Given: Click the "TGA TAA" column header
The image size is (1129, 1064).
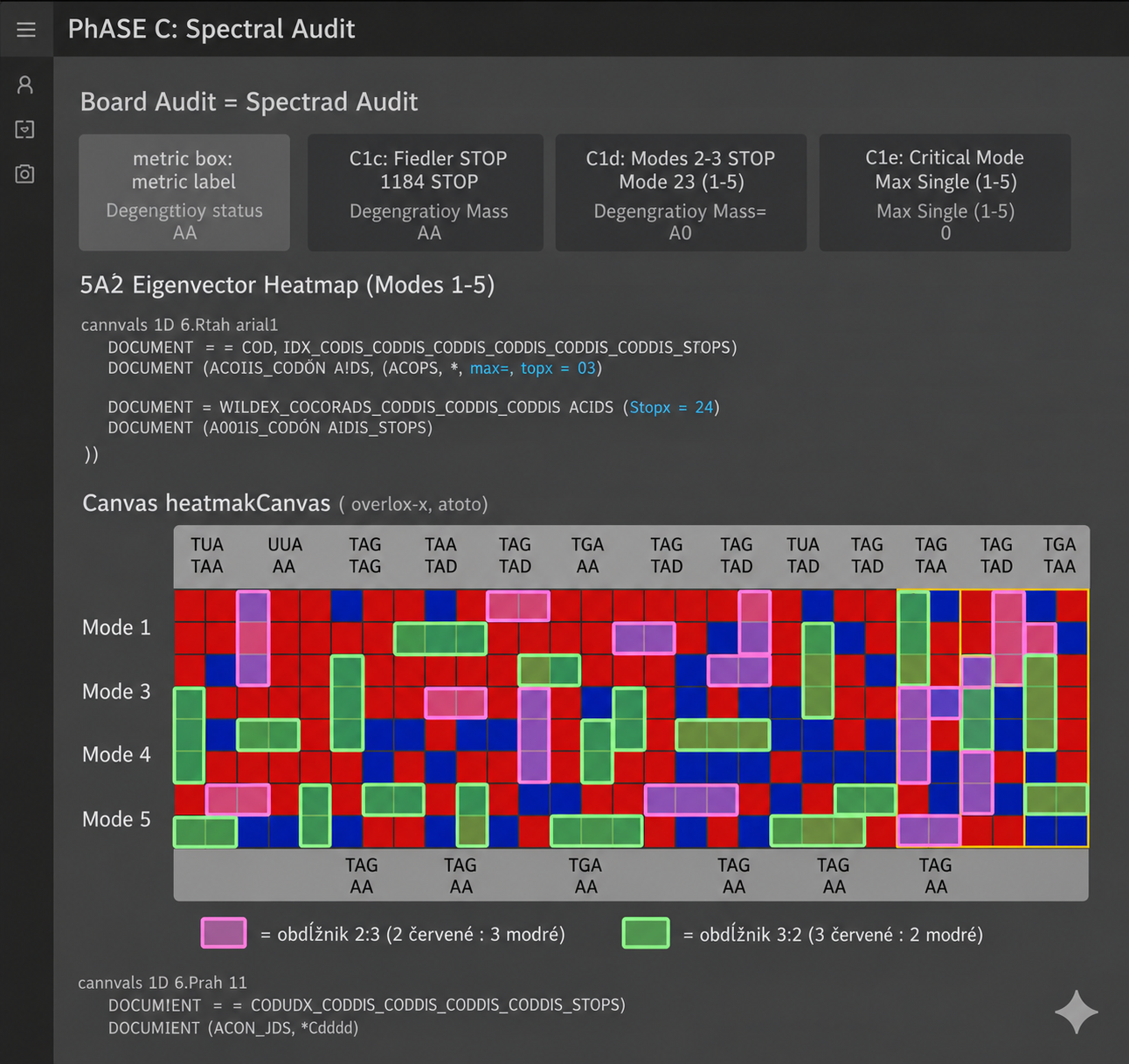Looking at the screenshot, I should 1060,556.
